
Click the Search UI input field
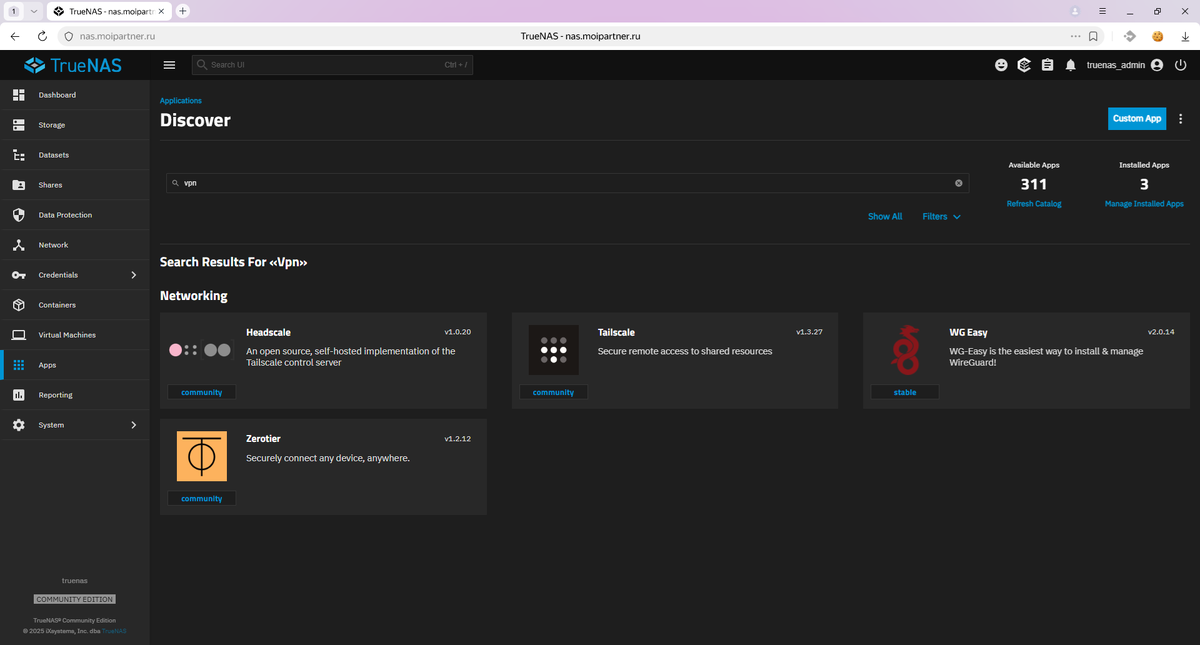(332, 65)
